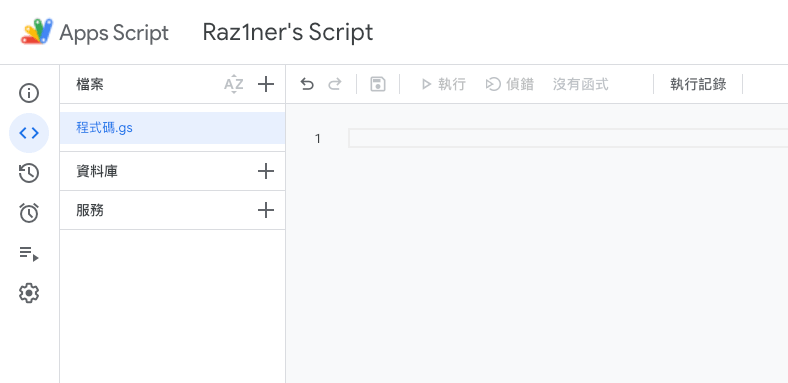
Task: Open the 執行記錄 execution log
Action: [698, 84]
